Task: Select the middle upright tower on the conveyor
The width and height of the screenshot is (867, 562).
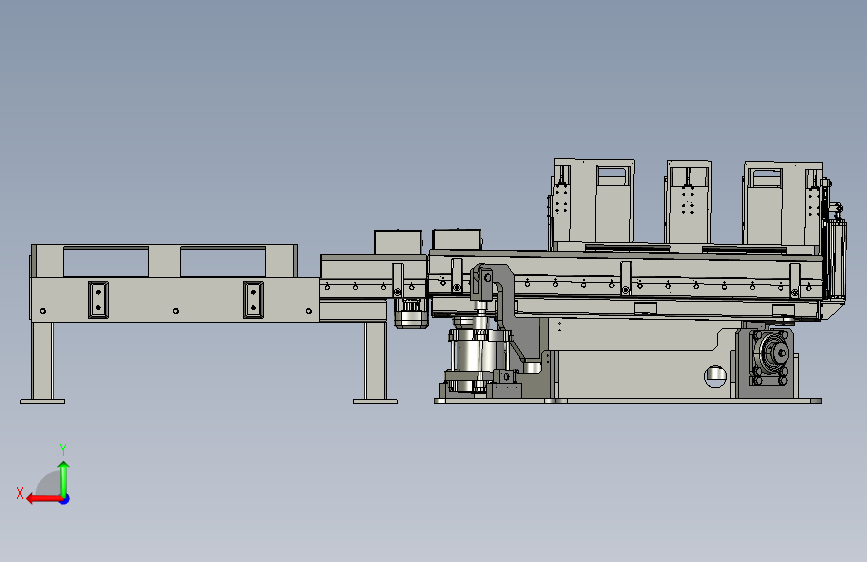Action: tap(688, 202)
